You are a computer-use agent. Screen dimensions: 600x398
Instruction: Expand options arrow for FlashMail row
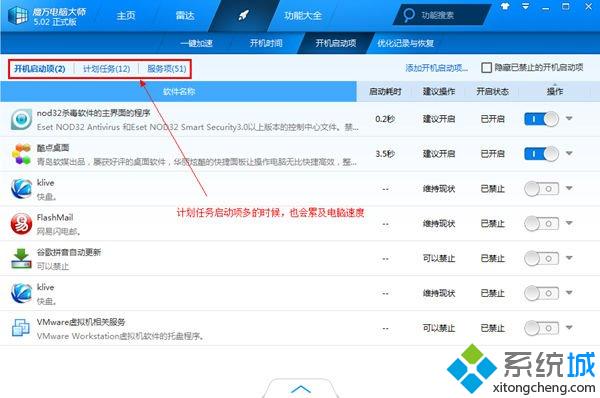coord(569,223)
